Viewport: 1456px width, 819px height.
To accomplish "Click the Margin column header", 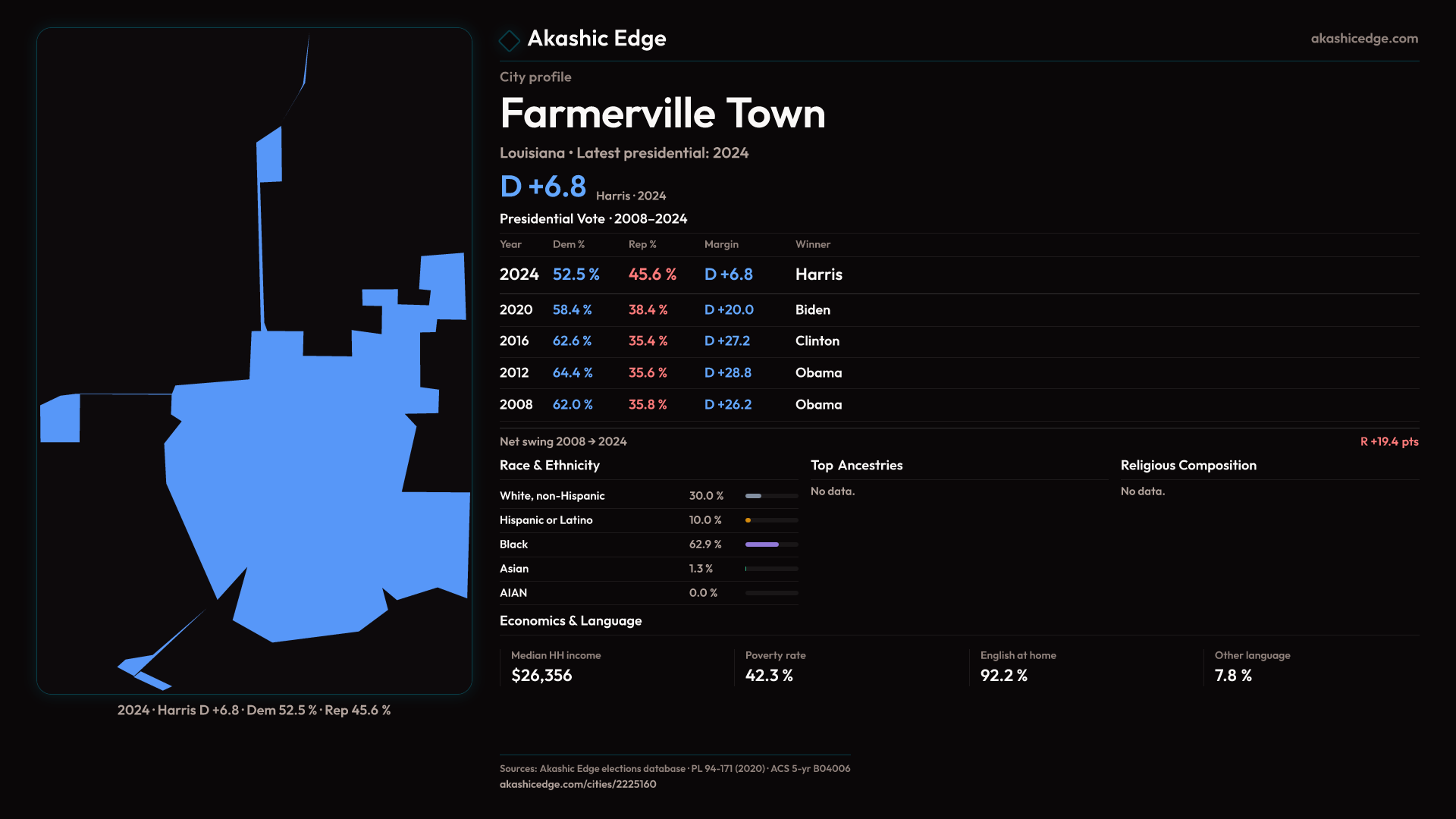I will (x=720, y=244).
